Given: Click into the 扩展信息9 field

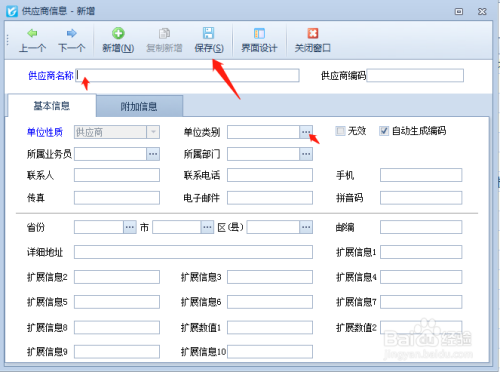Looking at the screenshot, I should [x=117, y=352].
